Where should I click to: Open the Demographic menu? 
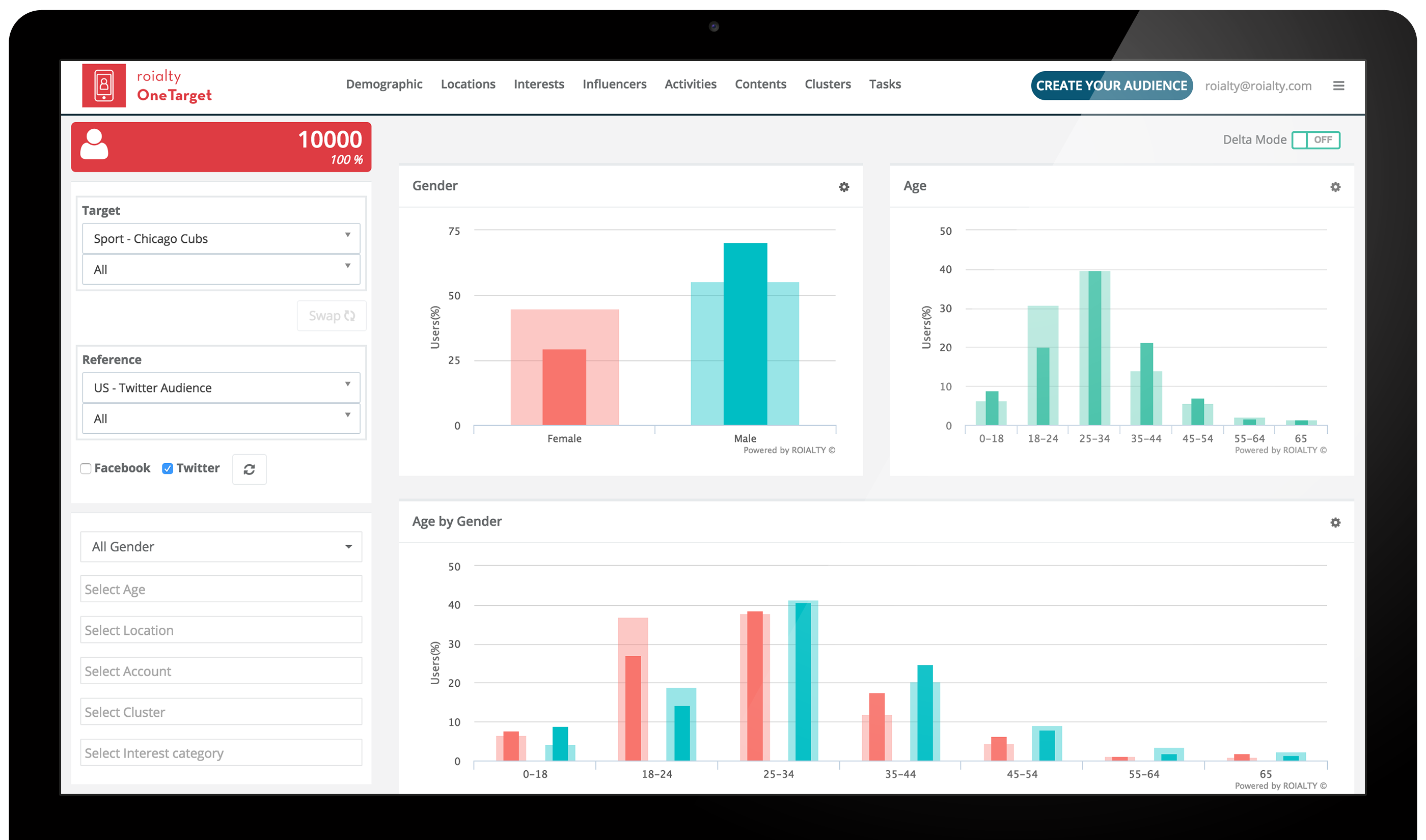[x=384, y=85]
